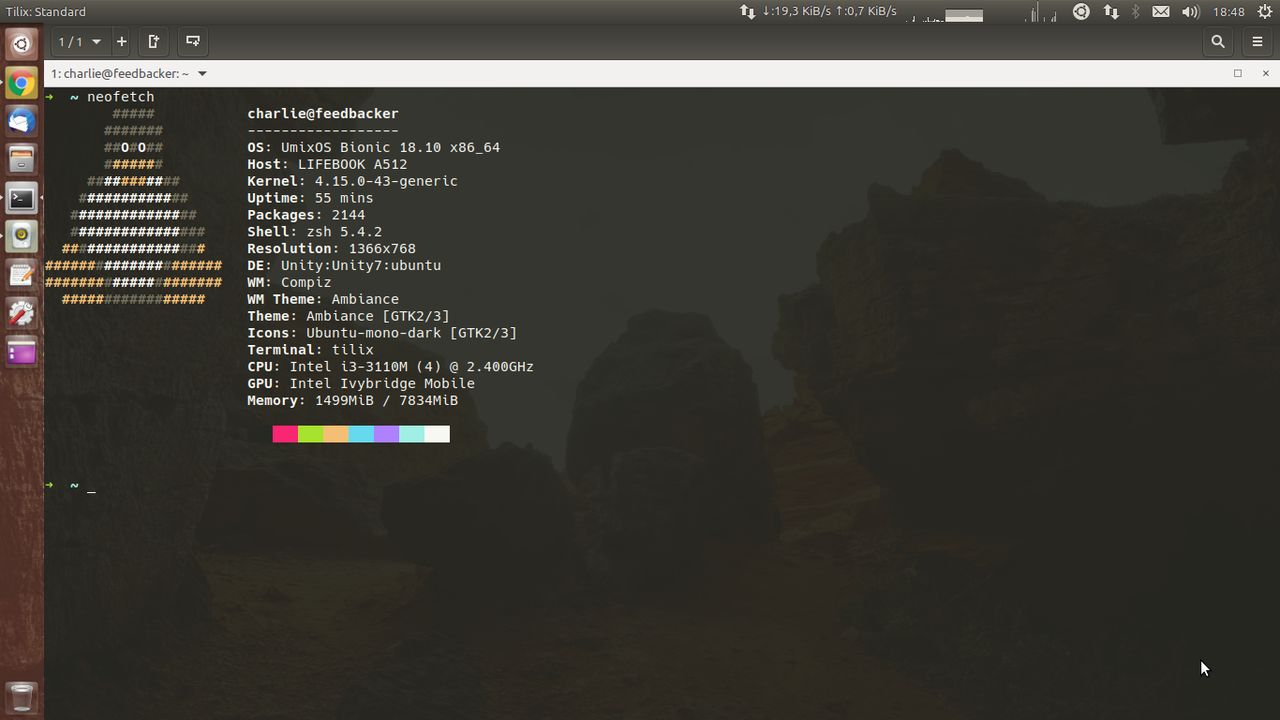Click the Packages 2144 line
1280x720 pixels.
point(306,215)
